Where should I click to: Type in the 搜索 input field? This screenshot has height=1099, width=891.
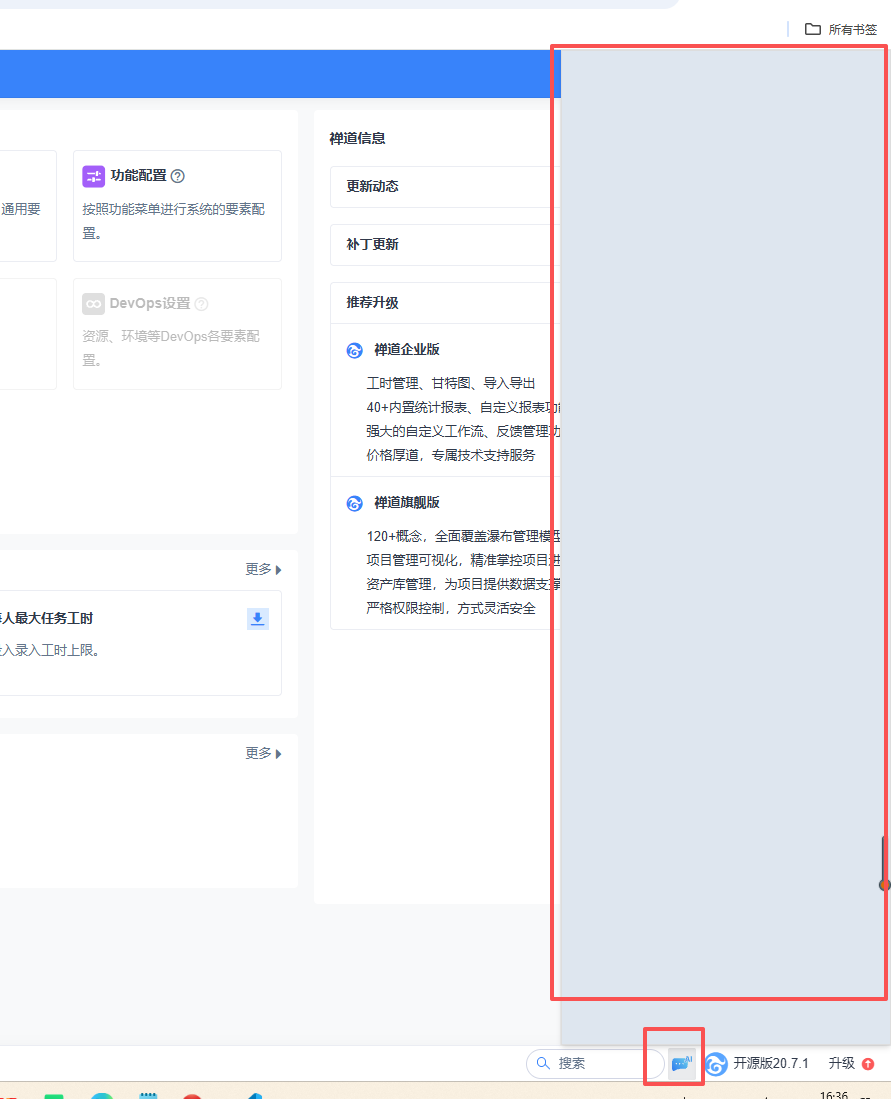[594, 1063]
